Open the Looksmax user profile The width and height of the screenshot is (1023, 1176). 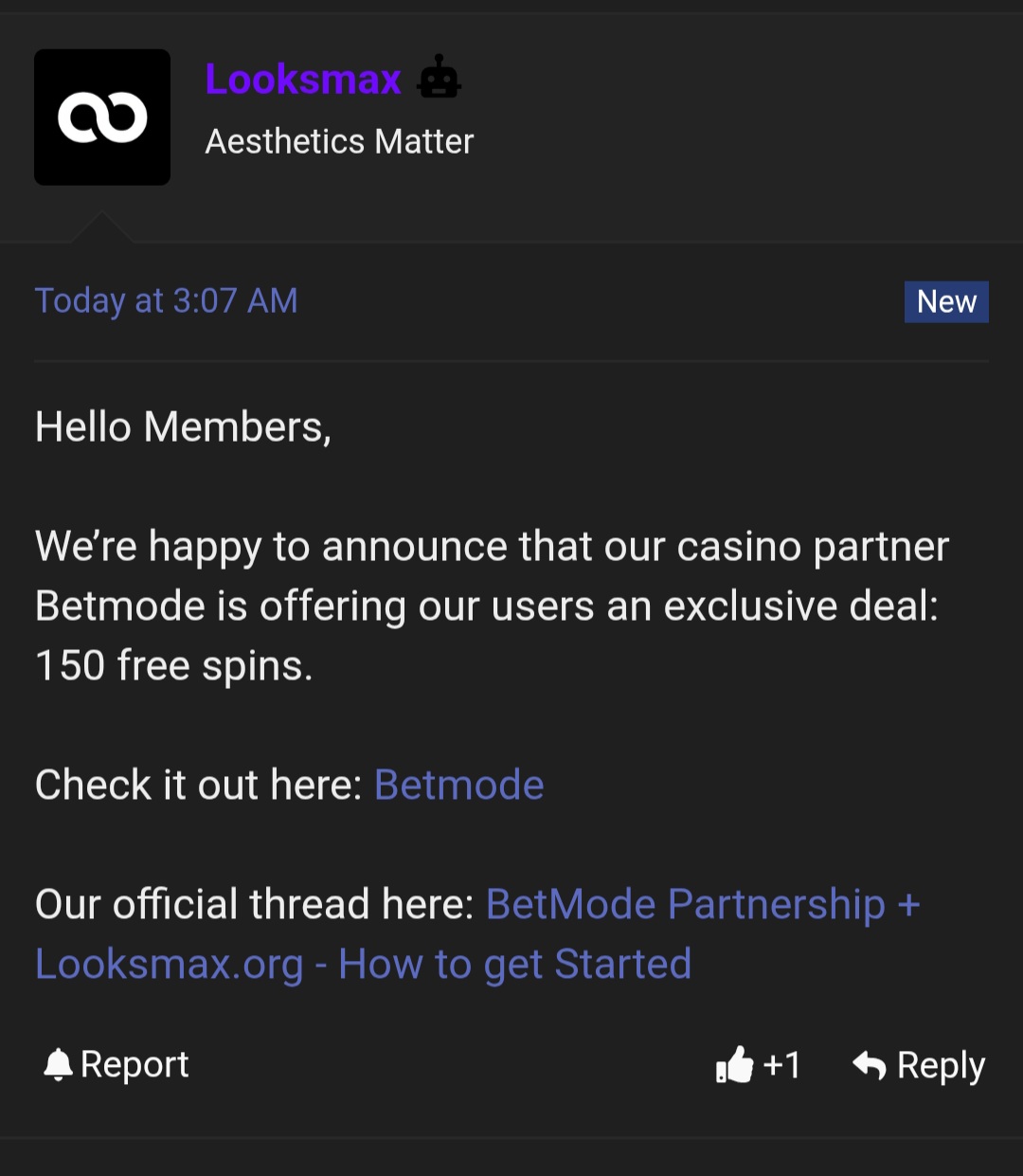(303, 80)
